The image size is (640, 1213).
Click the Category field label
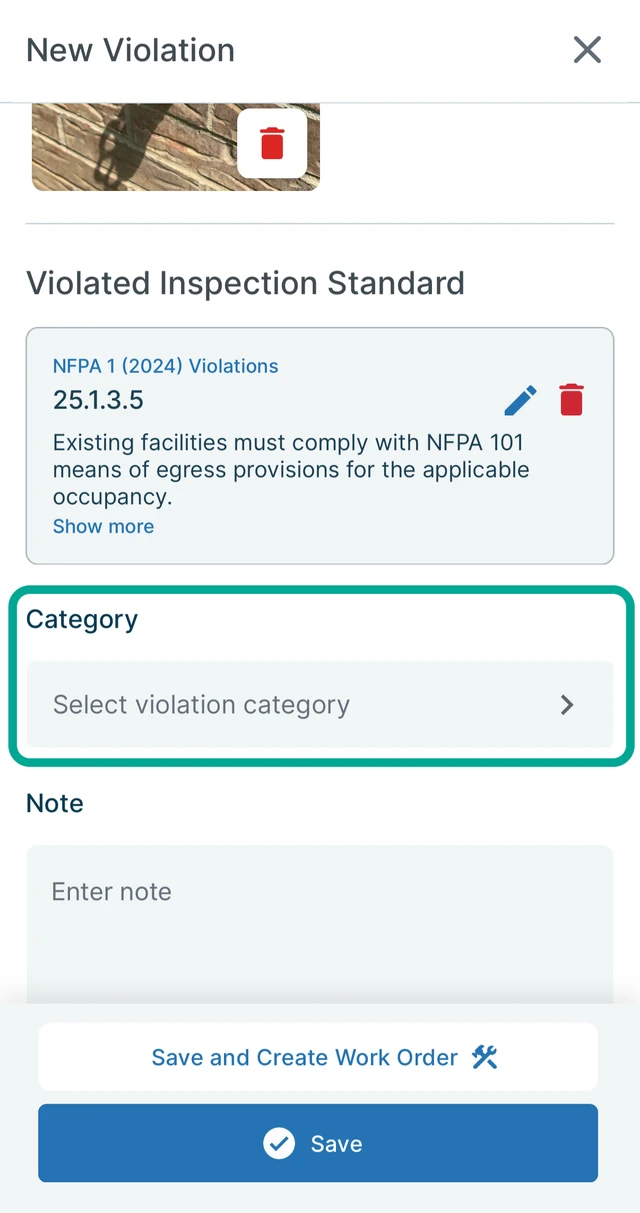[82, 619]
